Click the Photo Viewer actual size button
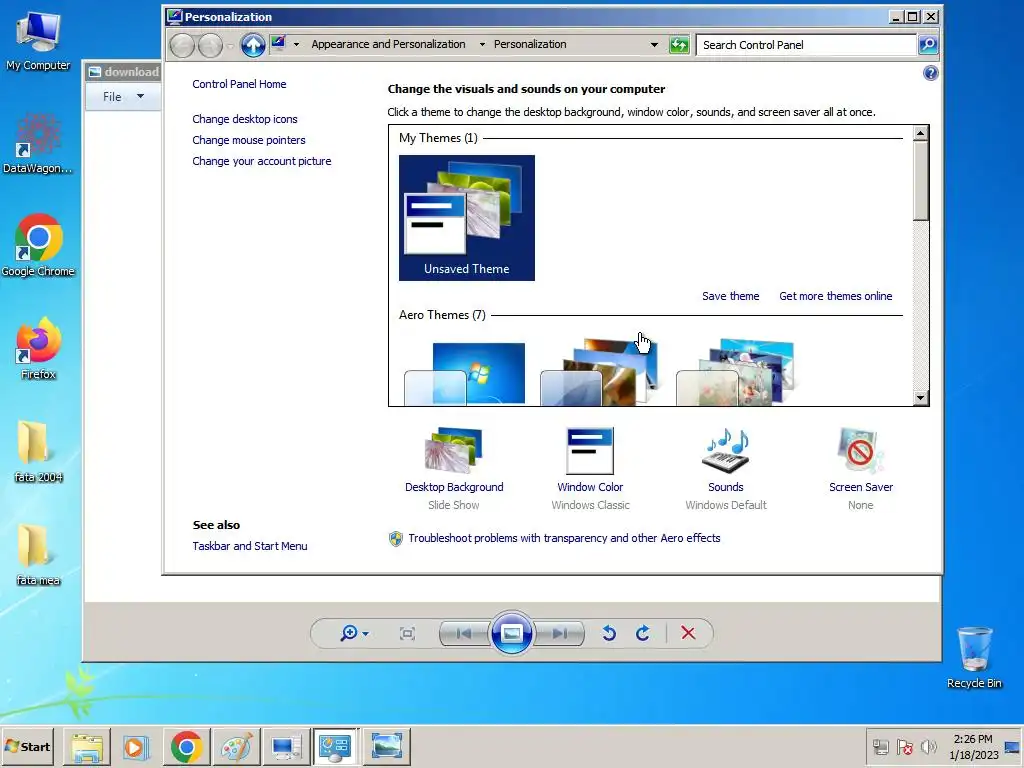 point(407,633)
